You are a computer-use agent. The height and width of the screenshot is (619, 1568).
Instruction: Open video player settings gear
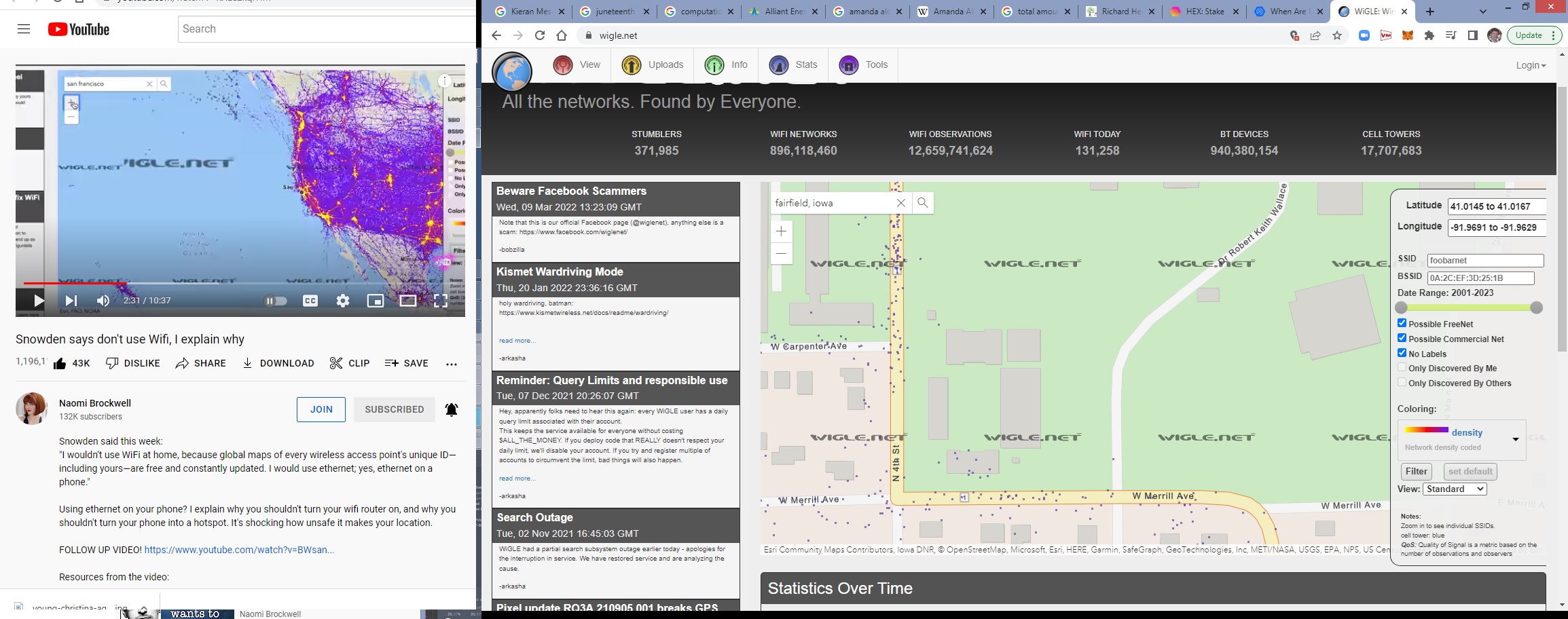343,301
